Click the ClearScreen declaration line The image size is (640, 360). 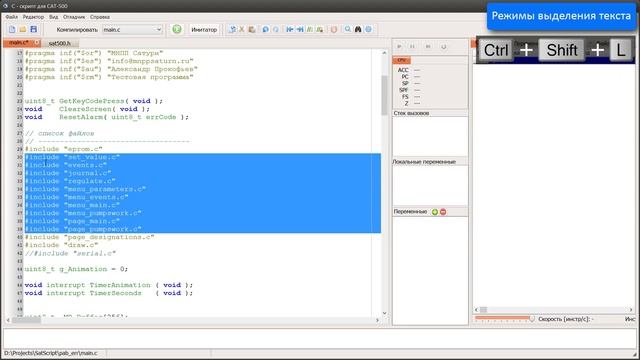click(x=87, y=109)
